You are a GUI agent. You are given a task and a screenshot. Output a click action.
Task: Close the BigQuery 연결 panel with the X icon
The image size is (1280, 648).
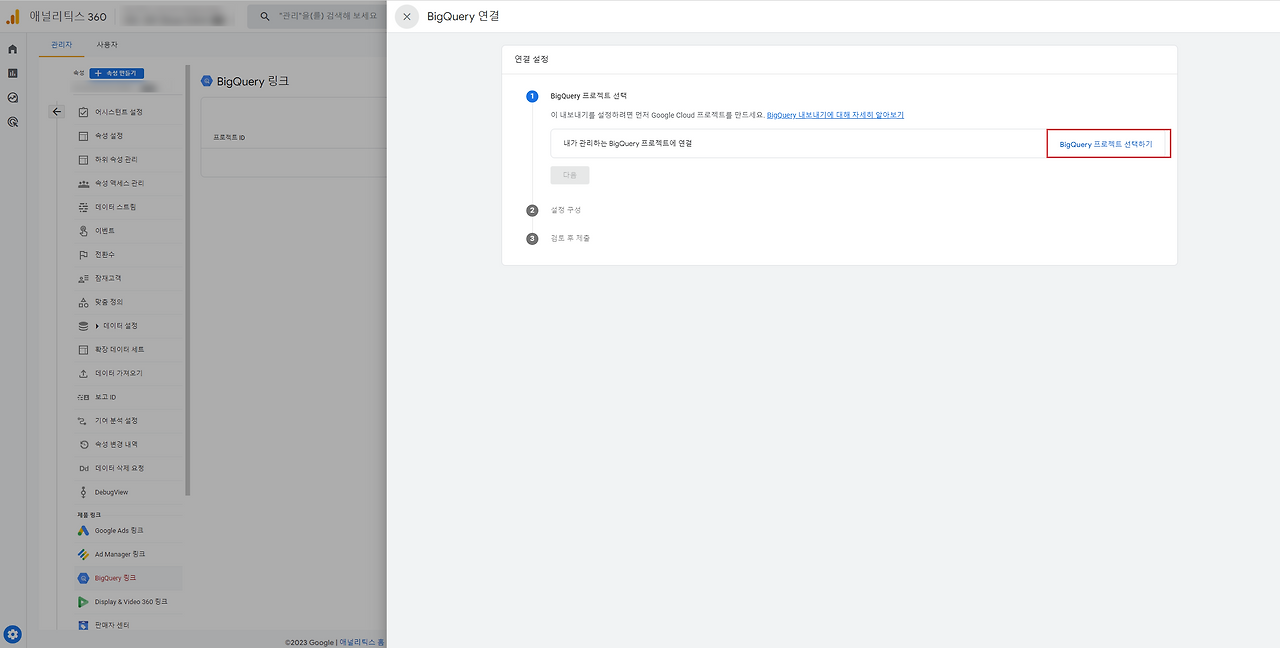[x=407, y=17]
